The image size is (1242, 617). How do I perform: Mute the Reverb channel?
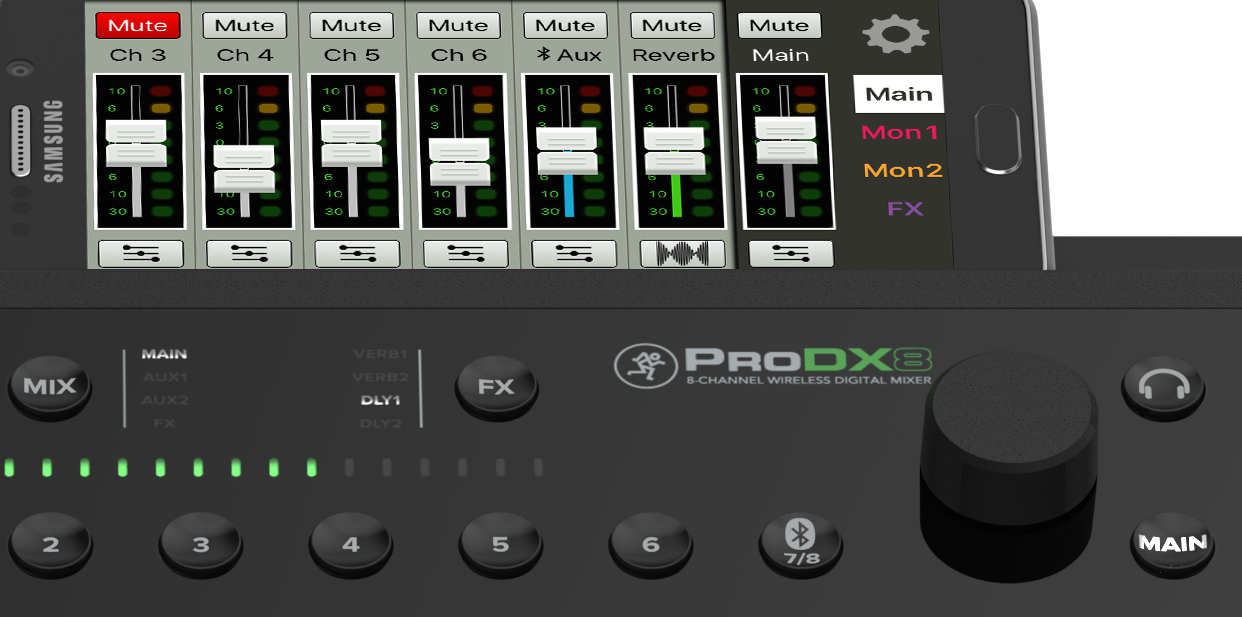[x=672, y=25]
